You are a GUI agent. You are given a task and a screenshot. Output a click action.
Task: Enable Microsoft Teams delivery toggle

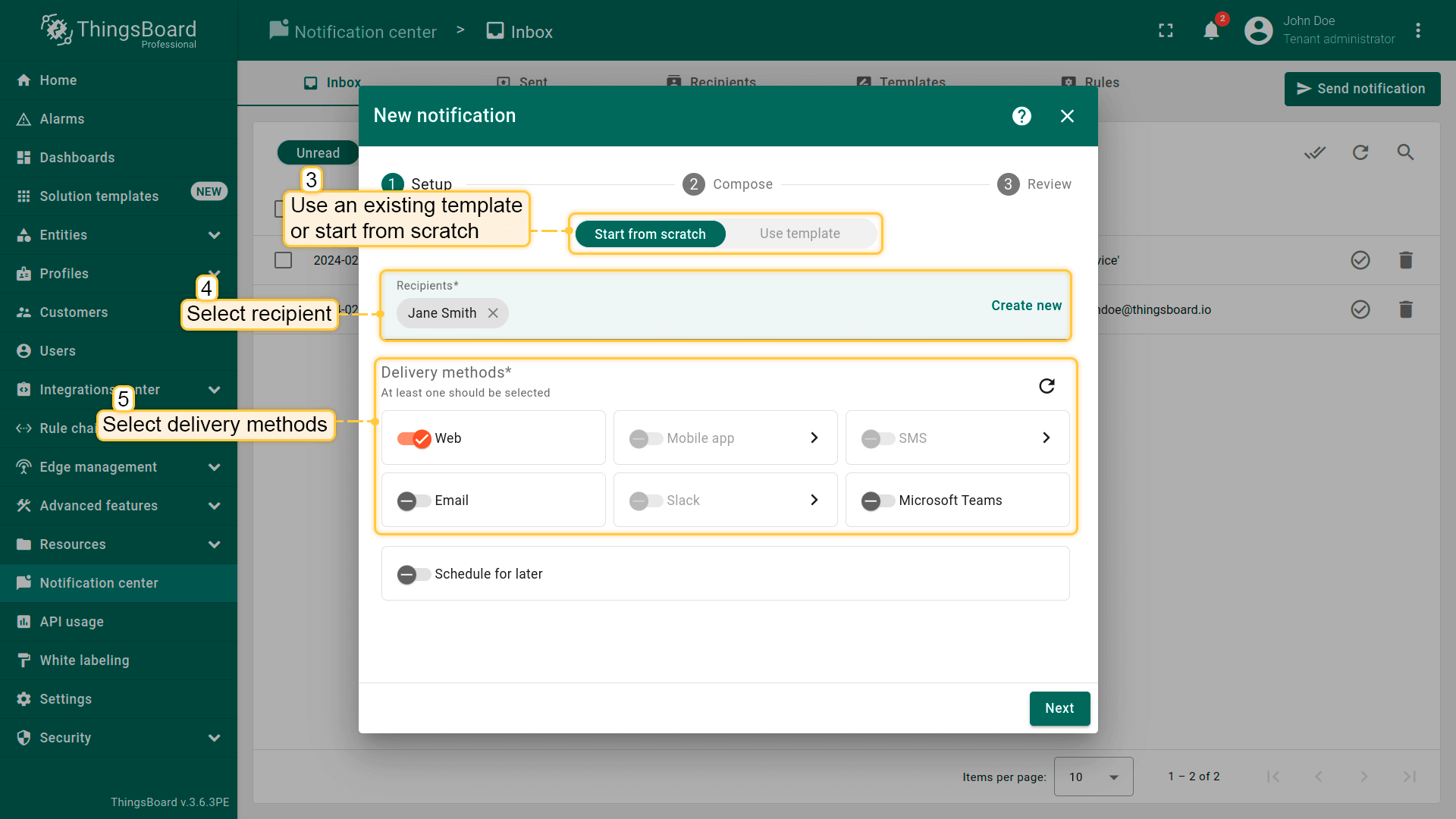coord(877,500)
